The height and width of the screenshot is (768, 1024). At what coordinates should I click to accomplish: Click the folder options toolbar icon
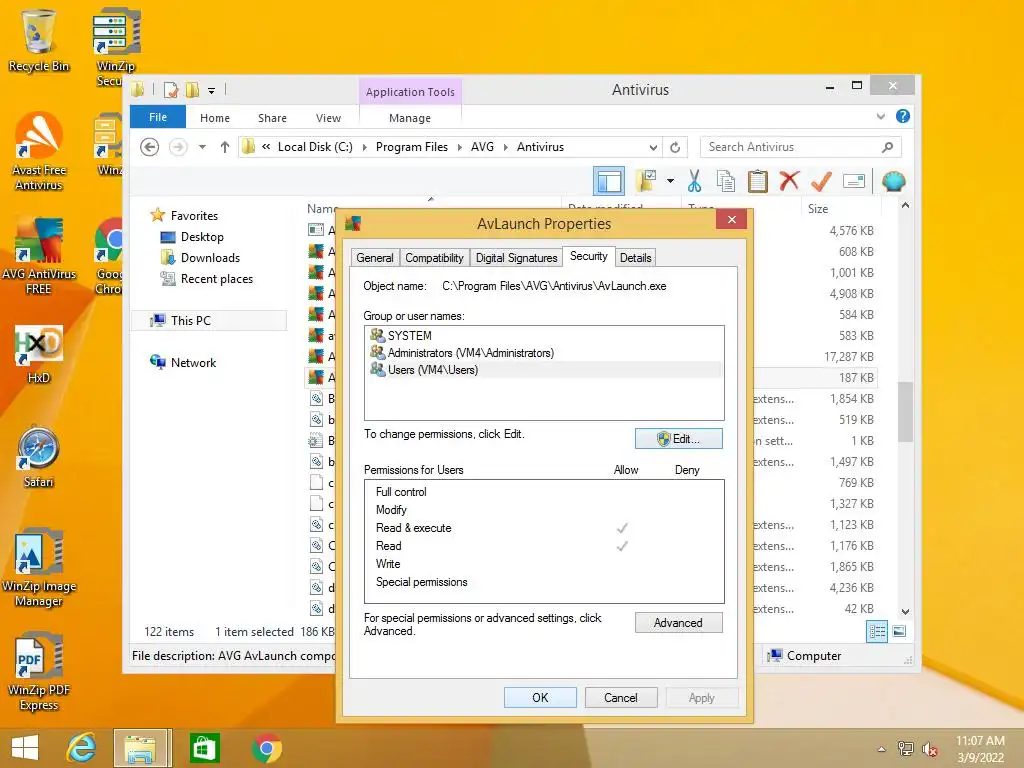[x=646, y=181]
